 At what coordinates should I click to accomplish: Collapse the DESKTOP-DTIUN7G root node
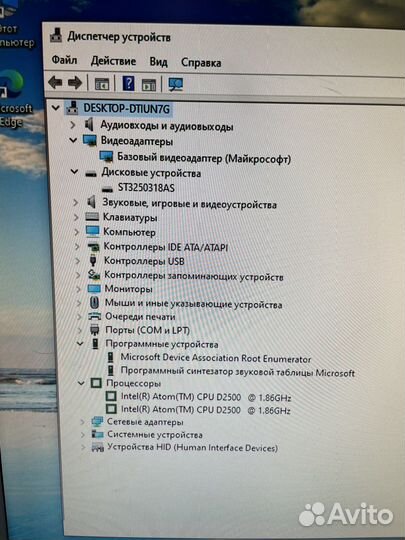55,108
